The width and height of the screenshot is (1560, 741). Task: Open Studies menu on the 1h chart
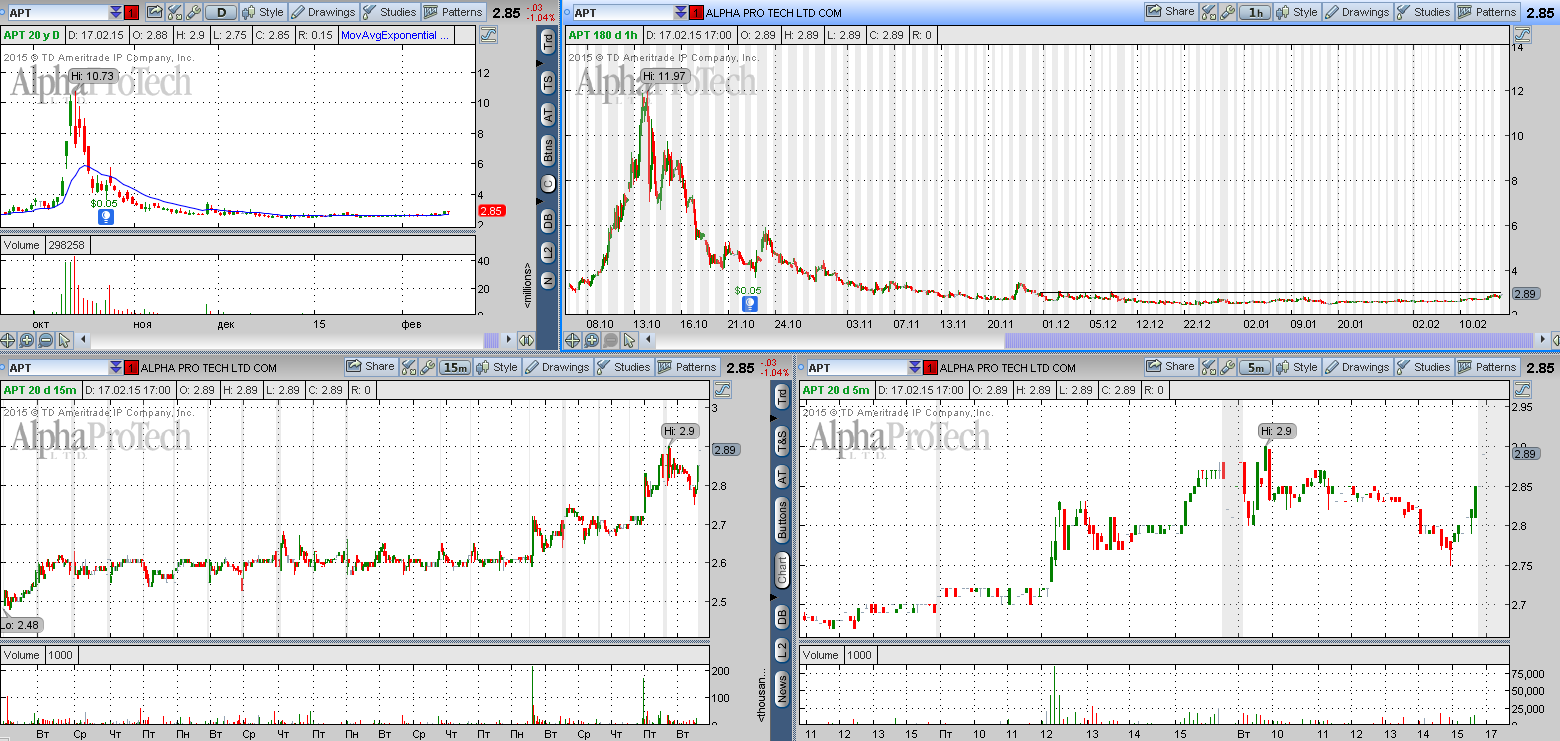tap(1422, 13)
